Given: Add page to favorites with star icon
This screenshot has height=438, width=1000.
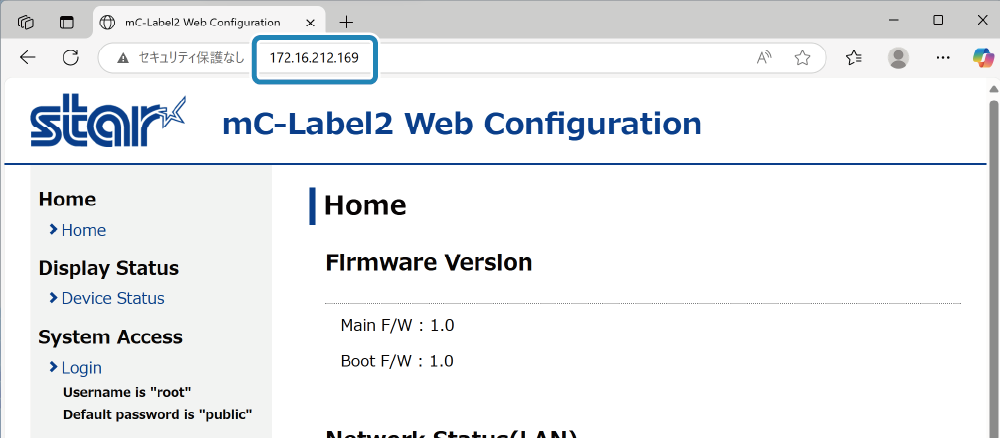Looking at the screenshot, I should pyautogui.click(x=802, y=58).
